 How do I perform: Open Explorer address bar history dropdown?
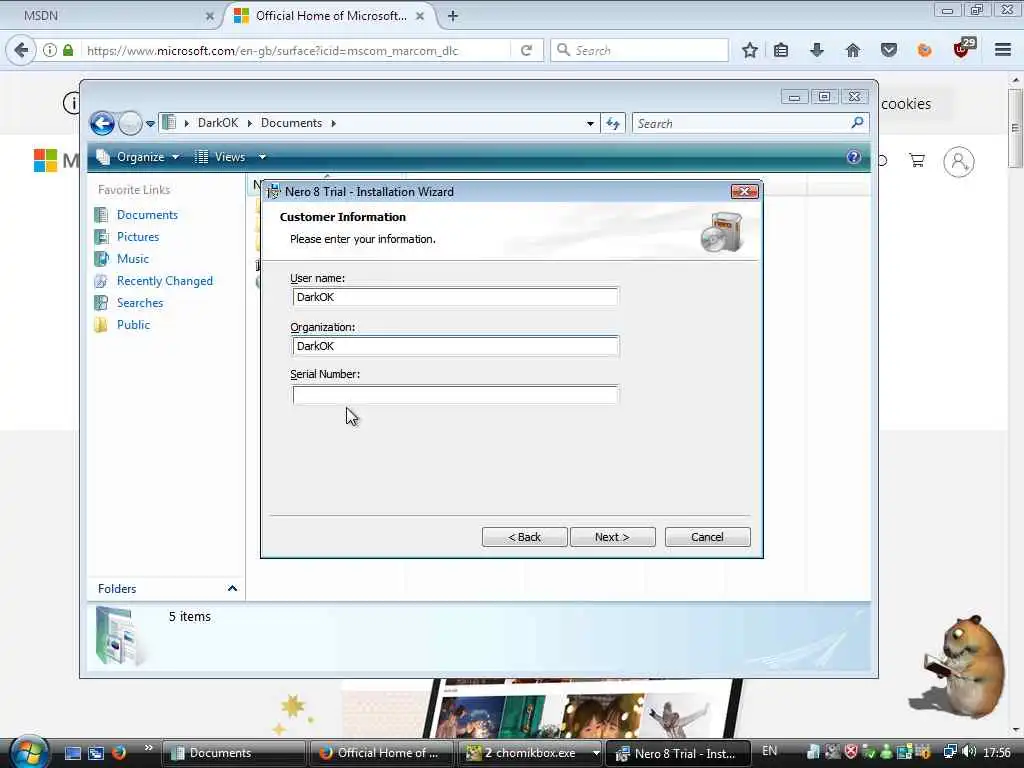[590, 123]
